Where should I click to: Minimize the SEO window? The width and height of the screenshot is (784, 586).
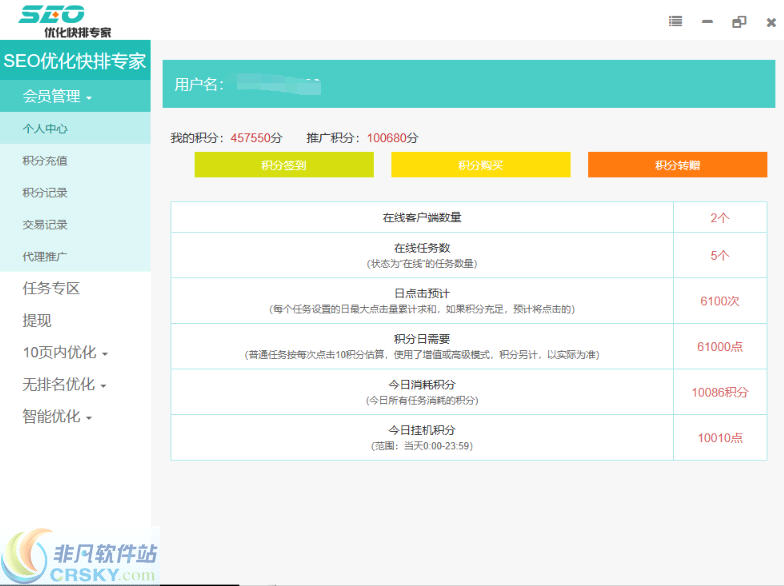click(x=707, y=22)
